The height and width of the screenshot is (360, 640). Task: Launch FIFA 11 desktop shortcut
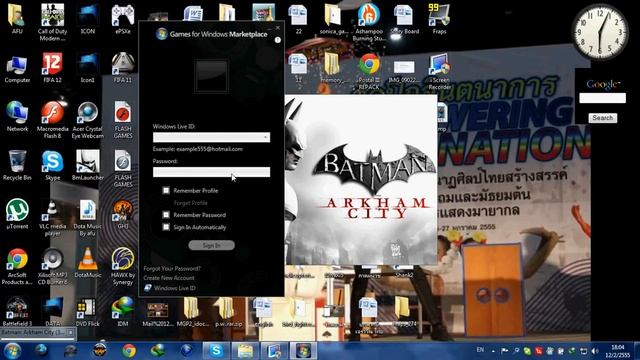click(x=123, y=68)
